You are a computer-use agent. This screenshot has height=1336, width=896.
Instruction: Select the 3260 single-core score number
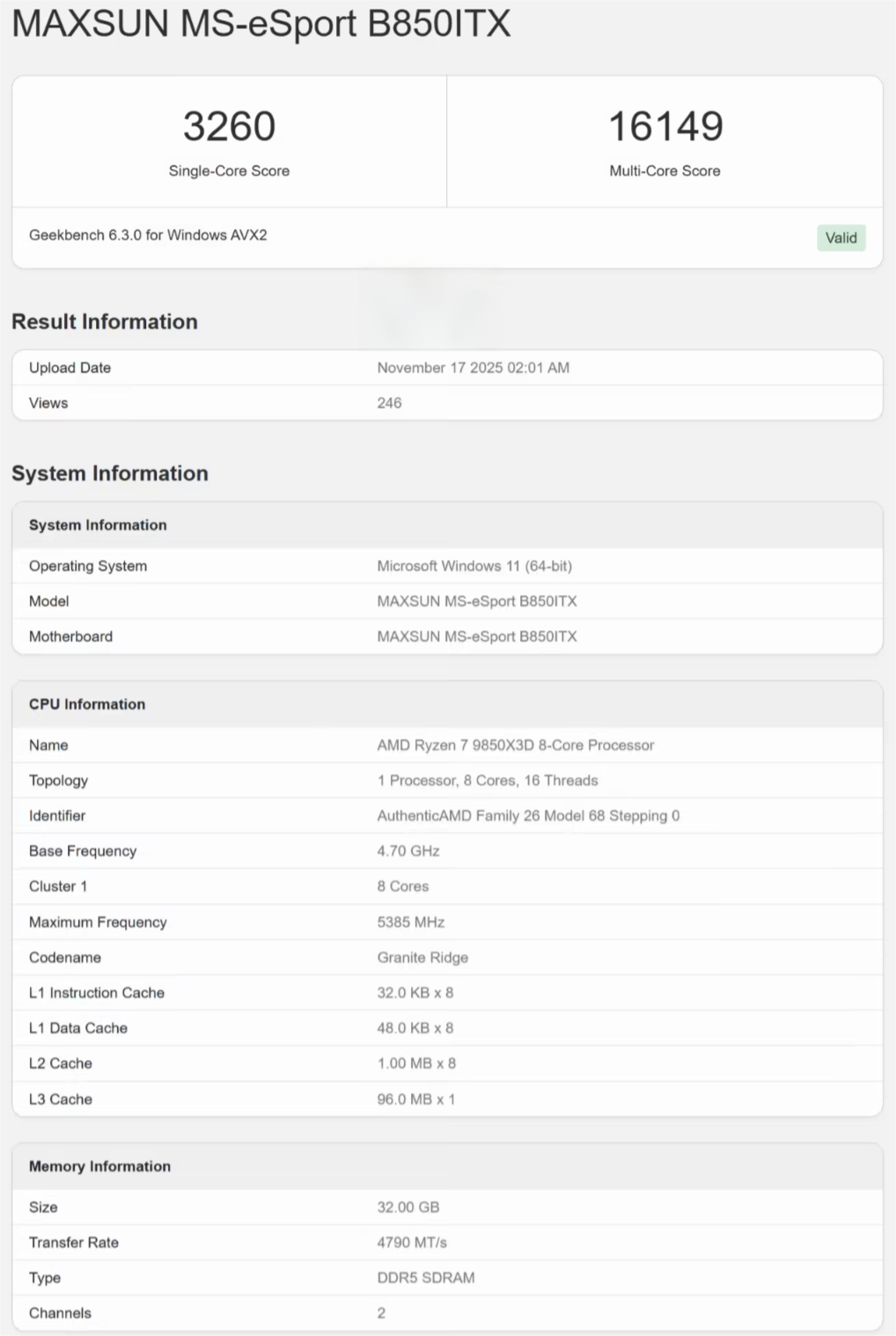(x=229, y=127)
